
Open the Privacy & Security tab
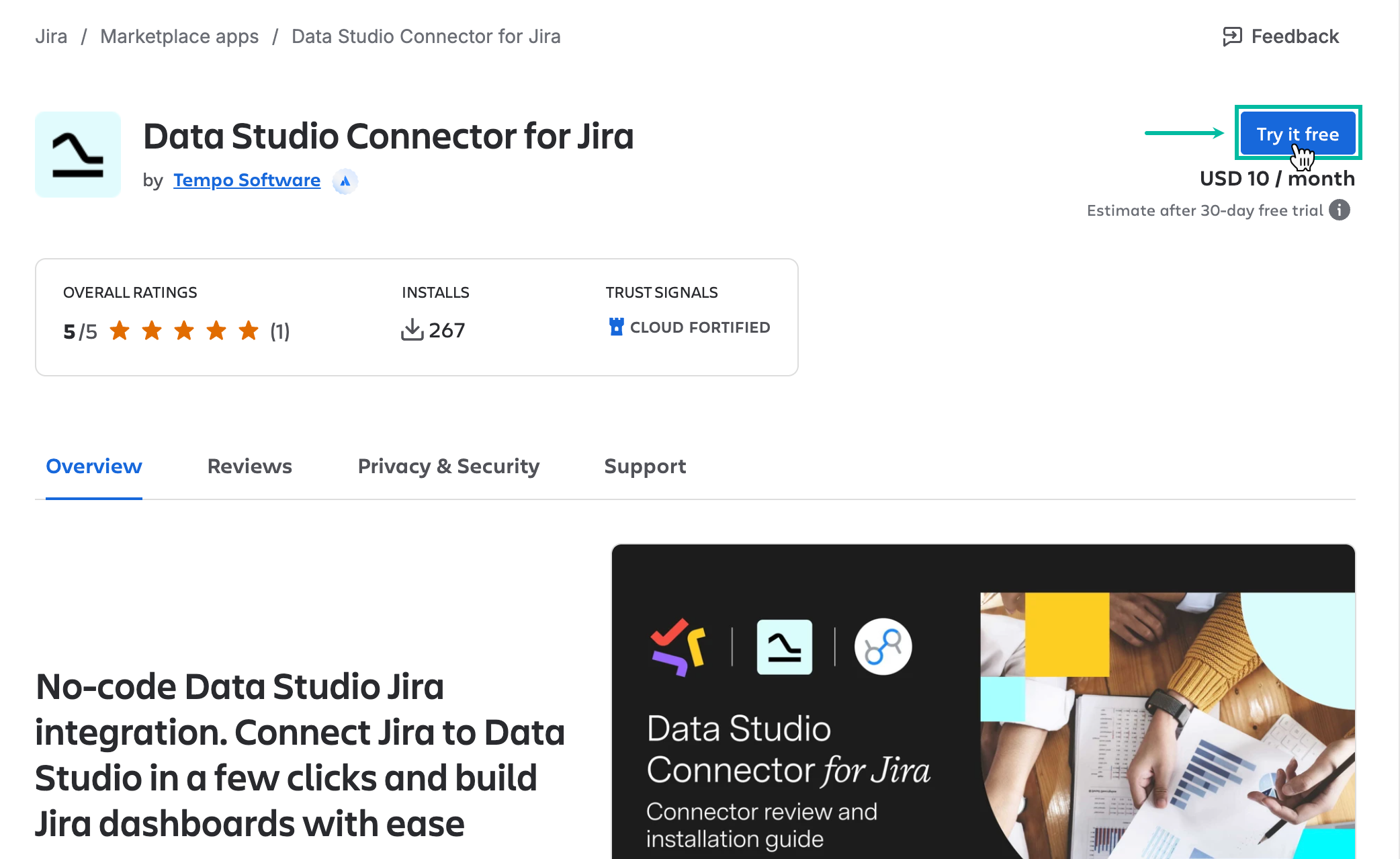click(449, 466)
